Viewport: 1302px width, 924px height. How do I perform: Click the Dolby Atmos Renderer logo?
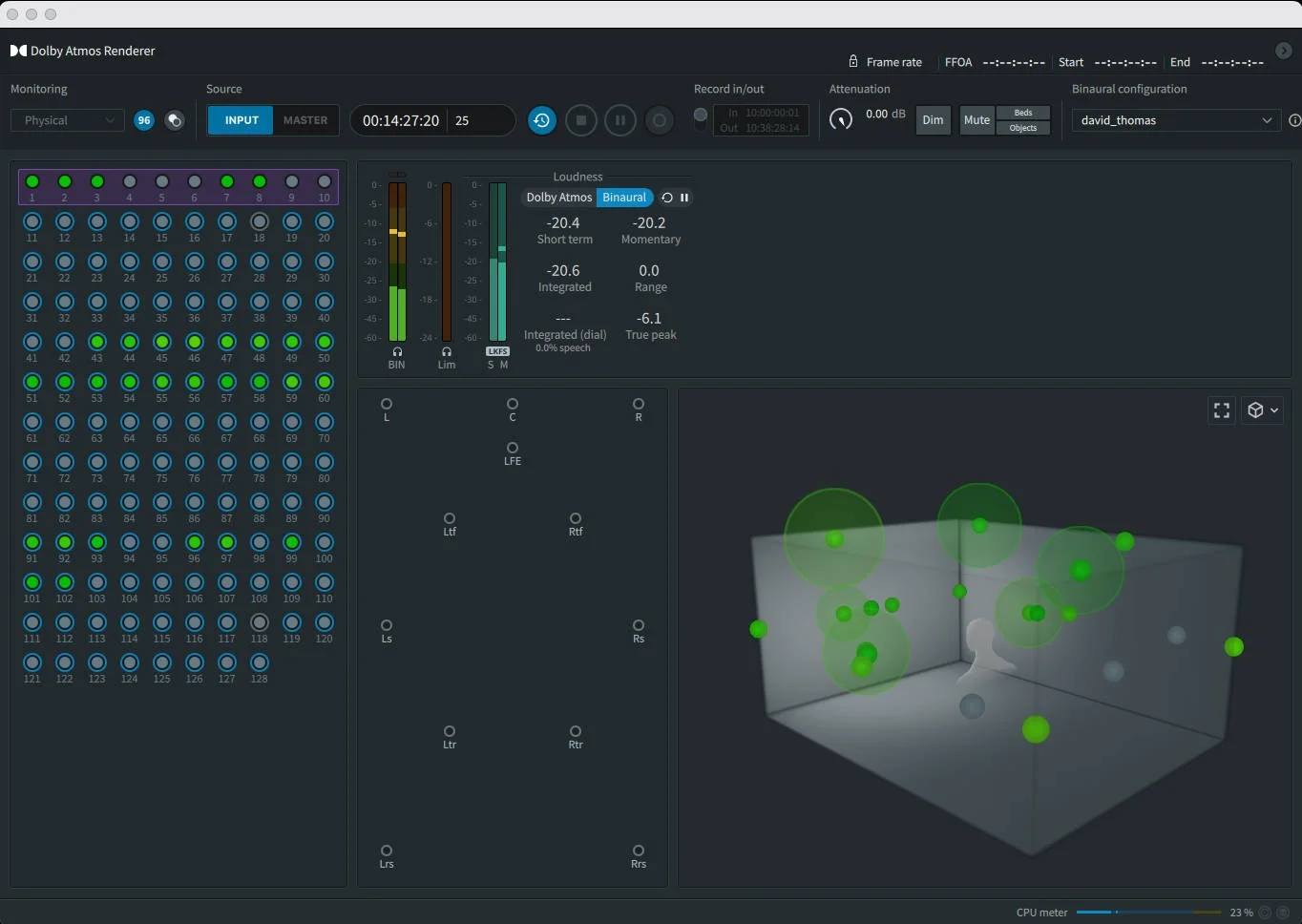pyautogui.click(x=18, y=51)
